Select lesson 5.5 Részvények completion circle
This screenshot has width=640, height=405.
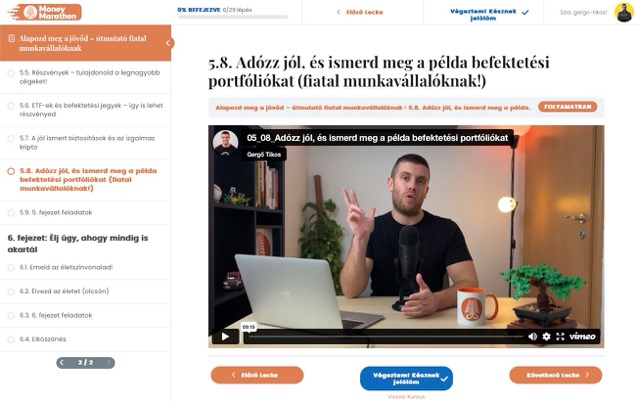11,73
